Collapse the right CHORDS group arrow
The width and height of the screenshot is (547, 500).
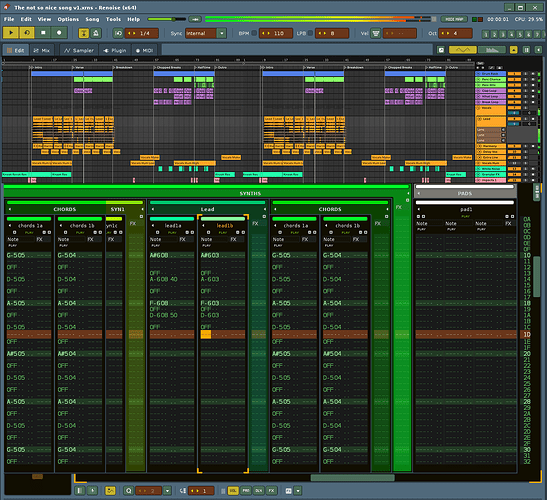275,209
